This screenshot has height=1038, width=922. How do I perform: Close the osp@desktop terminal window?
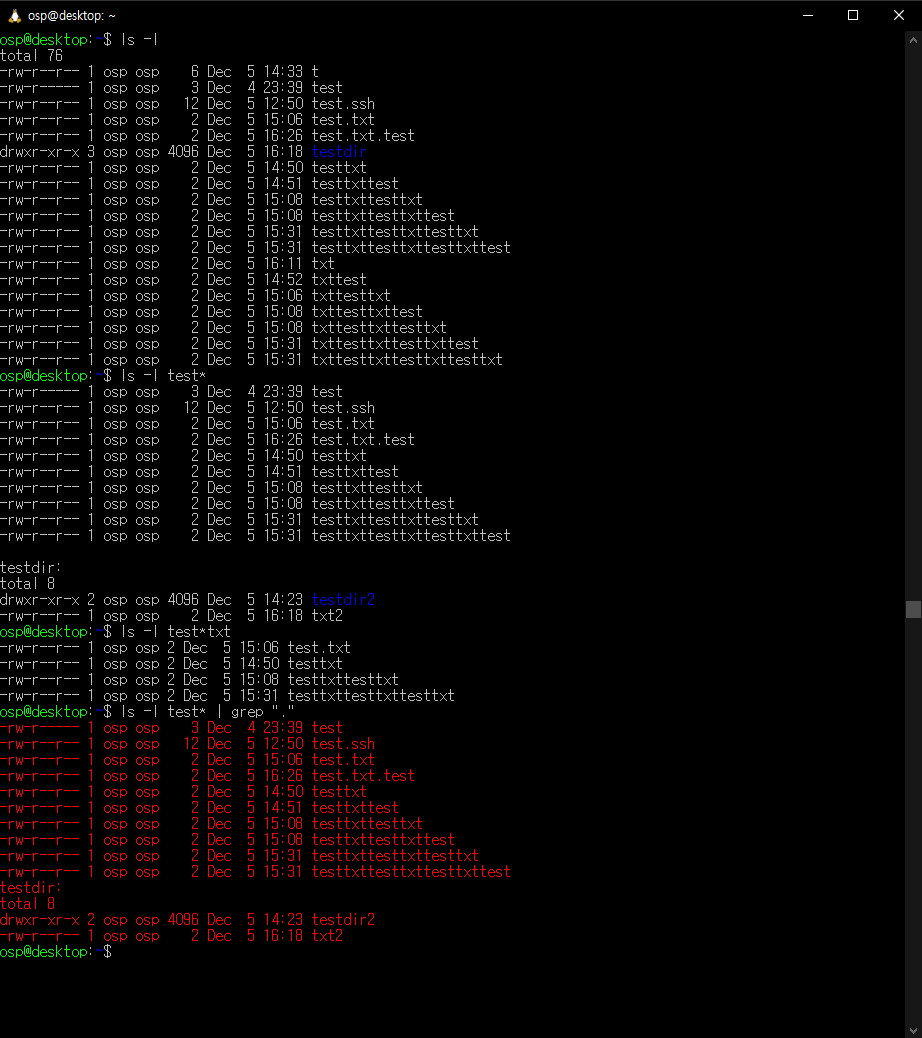899,15
